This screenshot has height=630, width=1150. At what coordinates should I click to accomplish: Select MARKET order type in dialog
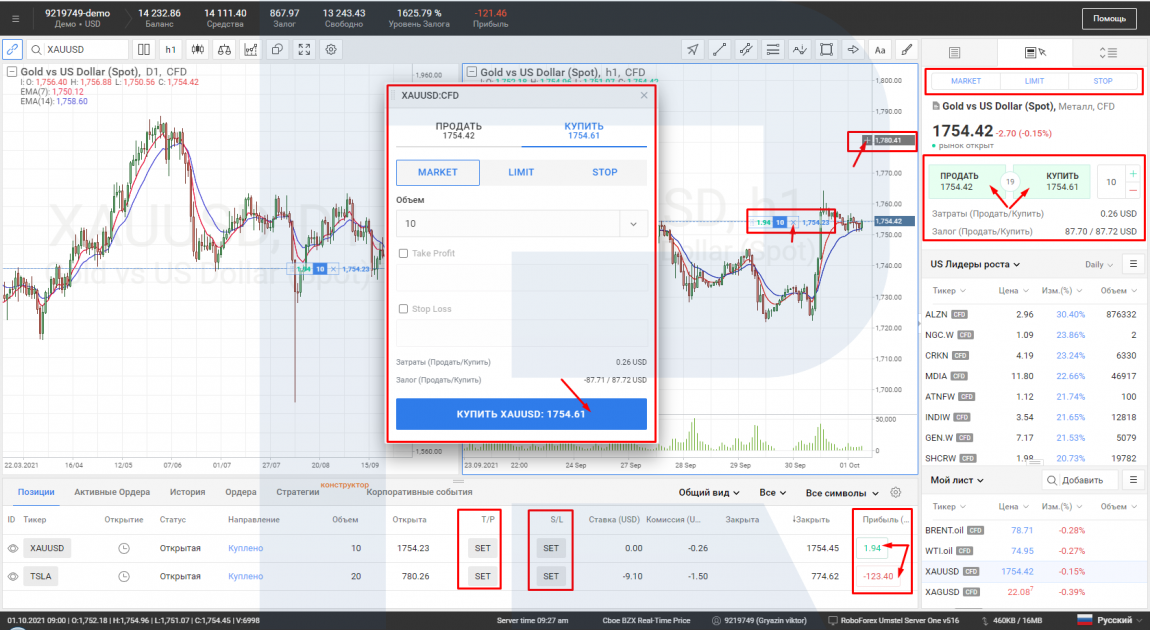coord(438,172)
